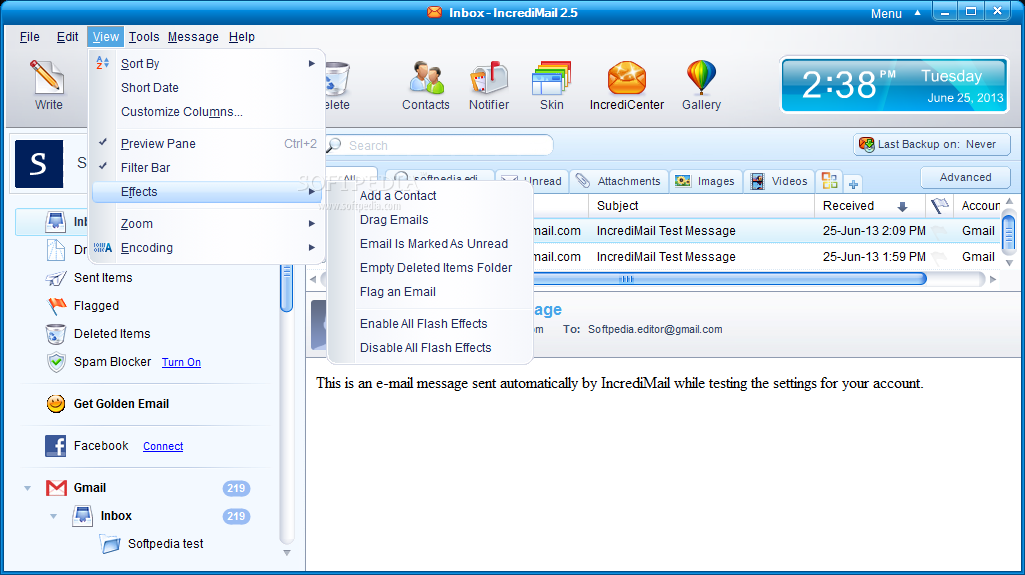This screenshot has width=1025, height=575.
Task: Open the Gallery balloon icon
Action: (701, 77)
